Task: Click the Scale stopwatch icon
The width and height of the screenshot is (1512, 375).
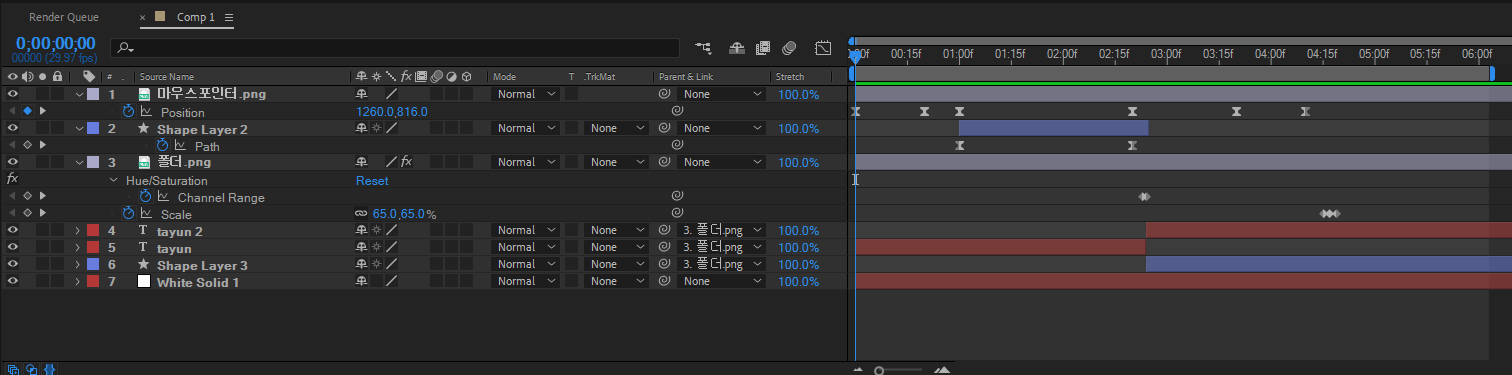Action: (128, 213)
